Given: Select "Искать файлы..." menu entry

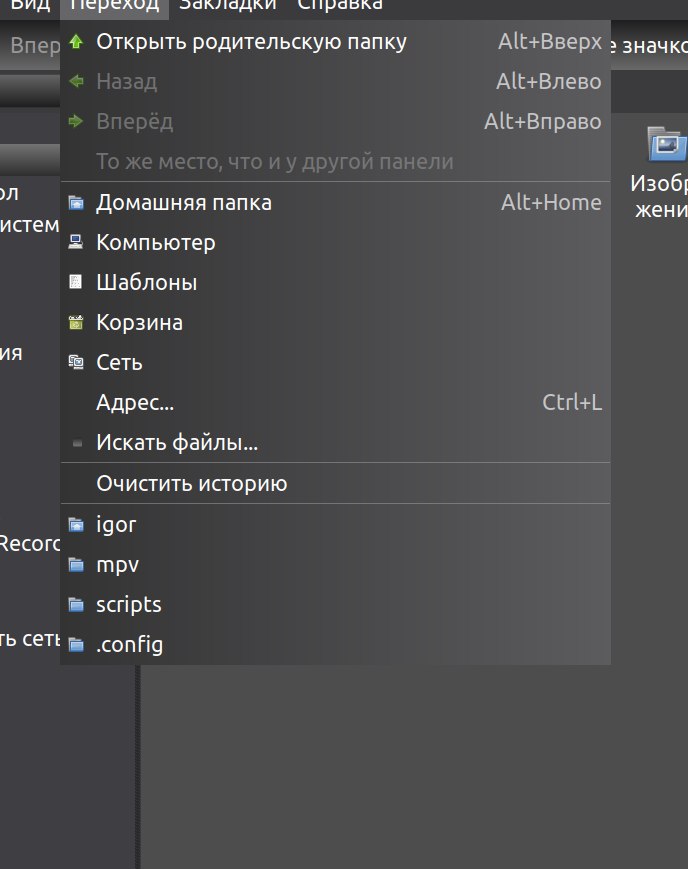Looking at the screenshot, I should tap(177, 443).
